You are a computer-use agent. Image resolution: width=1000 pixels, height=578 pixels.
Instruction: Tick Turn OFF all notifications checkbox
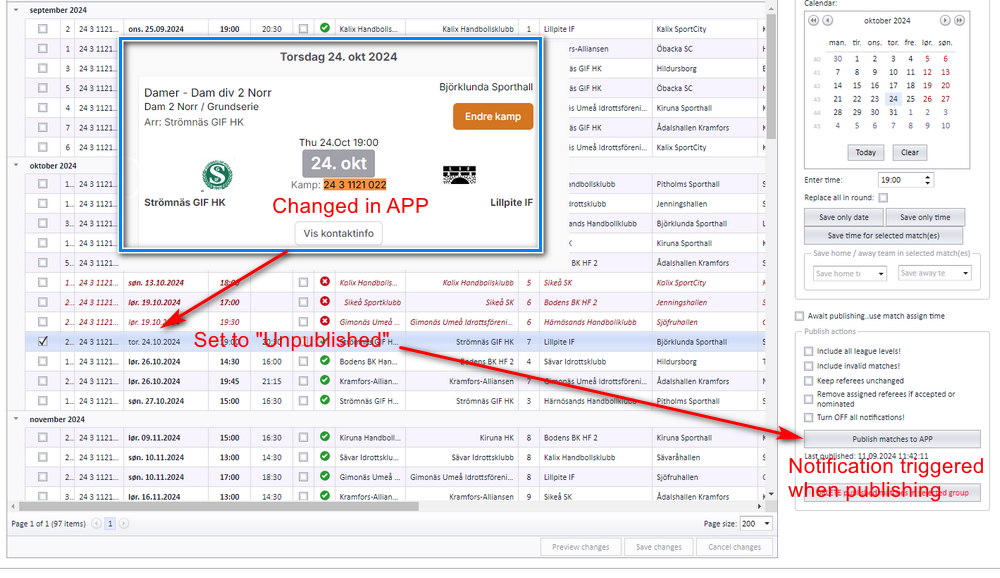pyautogui.click(x=809, y=417)
